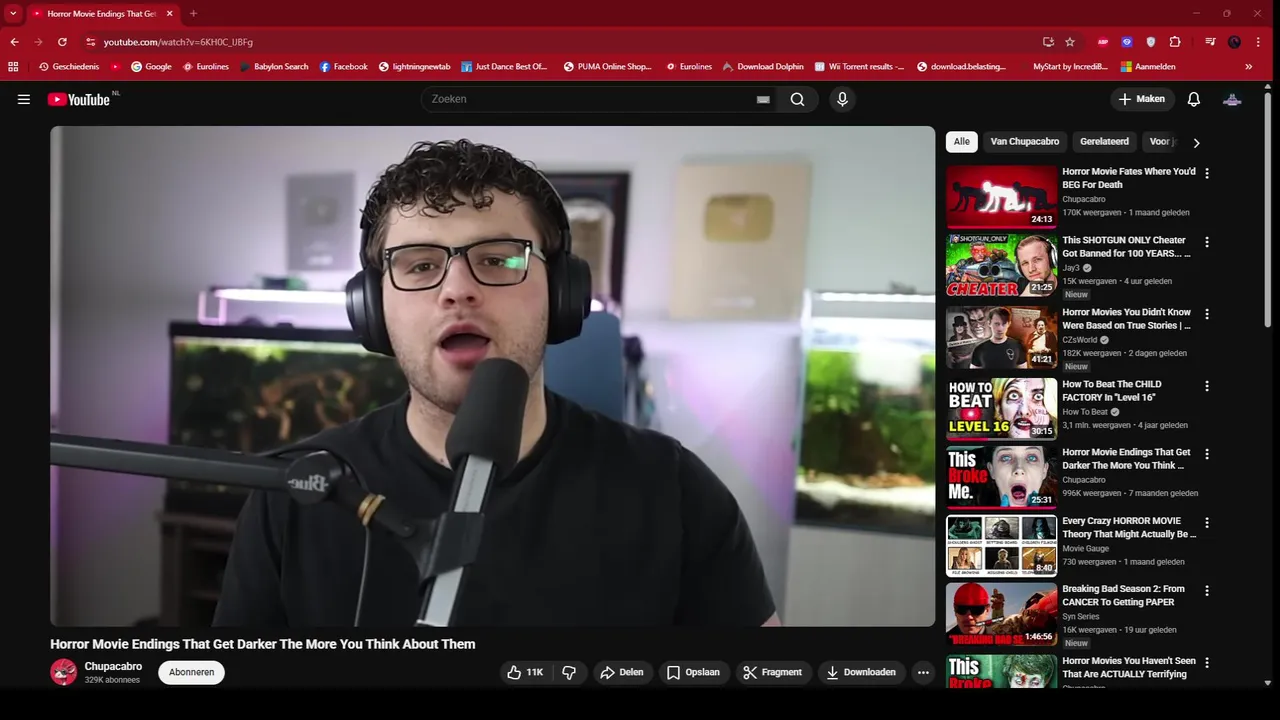Open options for How To Beat video
This screenshot has width=1280, height=720.
tap(1206, 386)
